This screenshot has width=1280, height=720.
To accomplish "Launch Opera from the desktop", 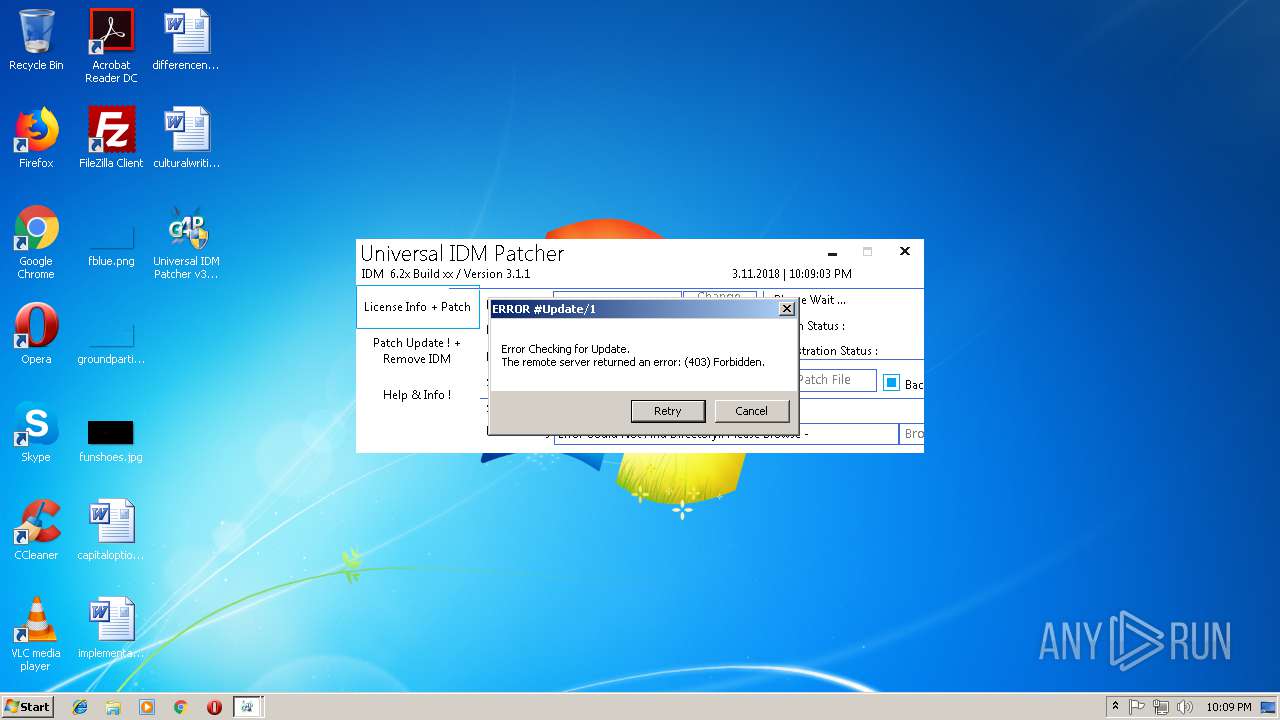I will tap(36, 335).
